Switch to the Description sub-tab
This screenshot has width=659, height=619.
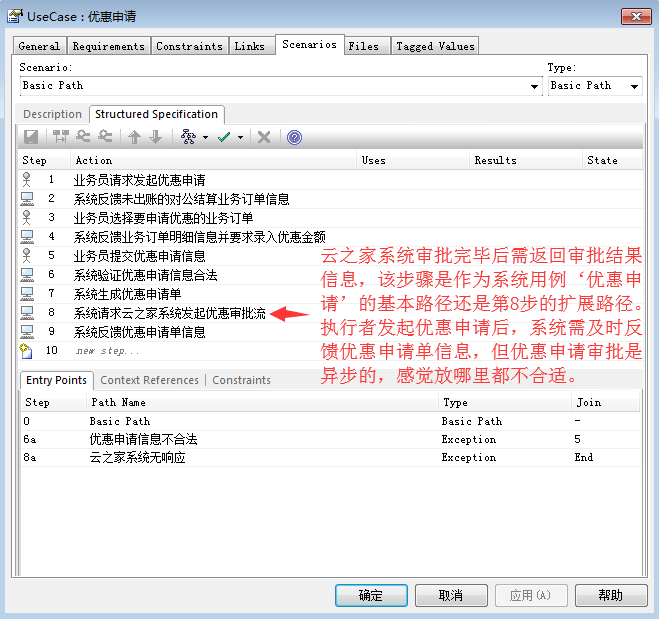(53, 114)
